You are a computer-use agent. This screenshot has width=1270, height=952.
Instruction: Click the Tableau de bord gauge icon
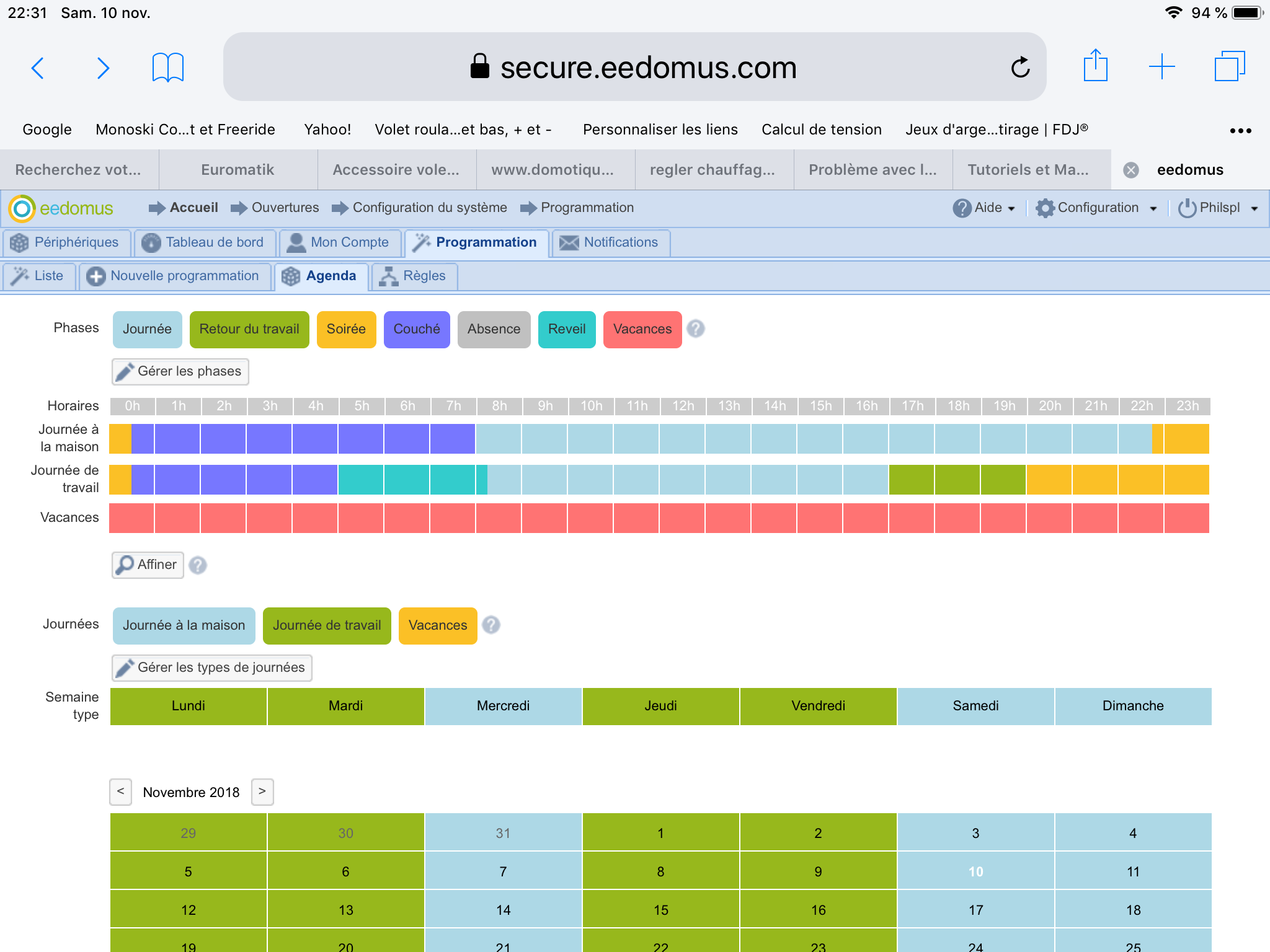click(x=151, y=243)
